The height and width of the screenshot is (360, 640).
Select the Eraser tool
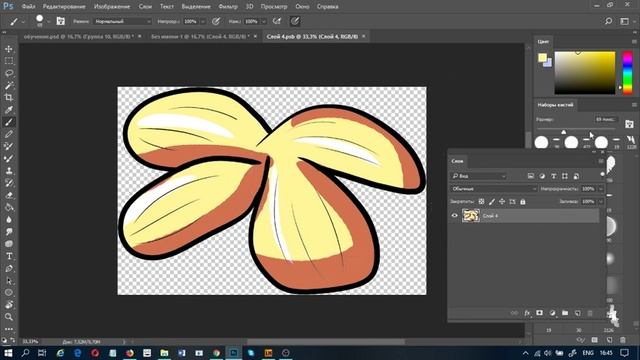pyautogui.click(x=9, y=195)
